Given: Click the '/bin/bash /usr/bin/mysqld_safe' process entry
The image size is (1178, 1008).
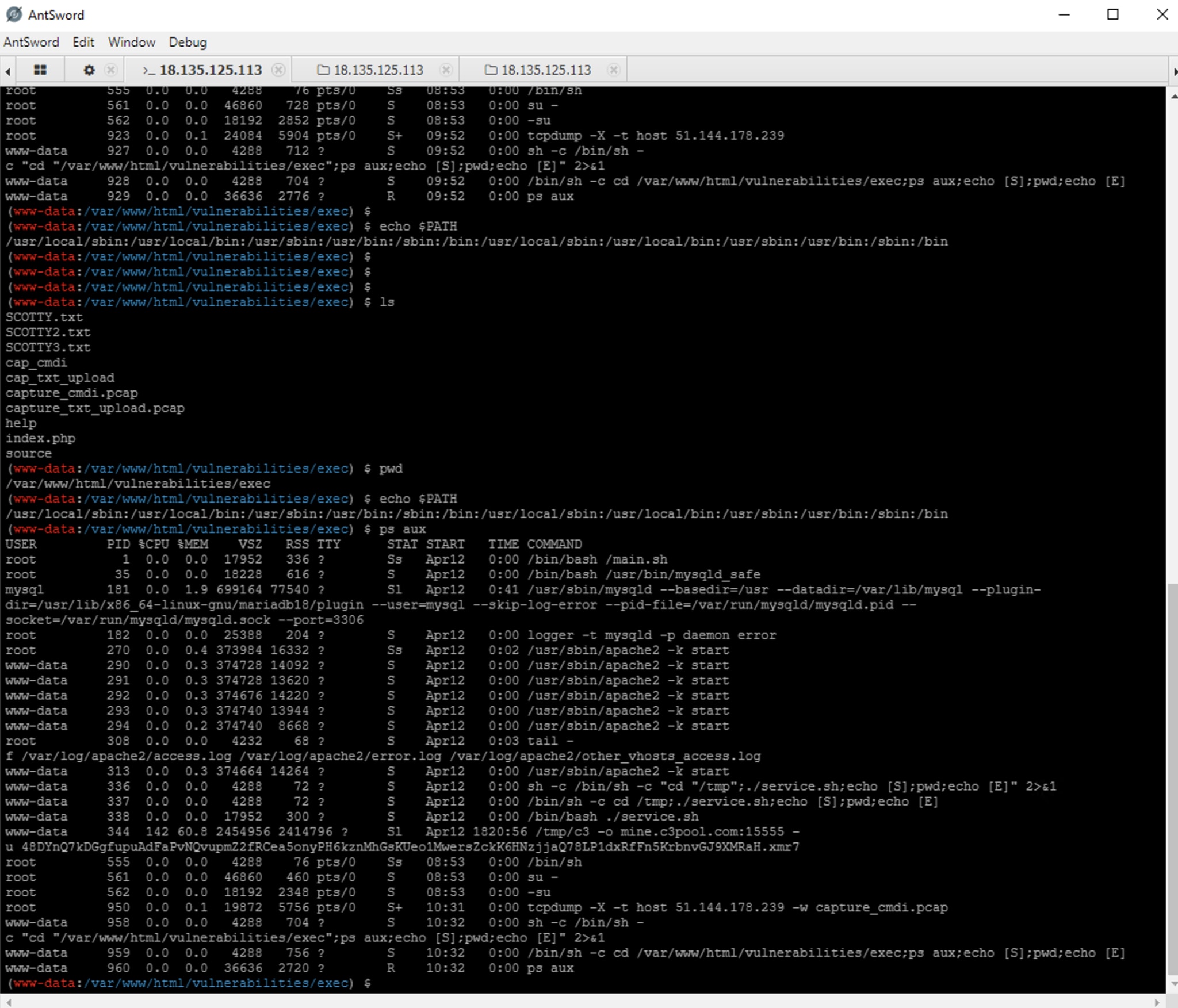Looking at the screenshot, I should point(644,574).
